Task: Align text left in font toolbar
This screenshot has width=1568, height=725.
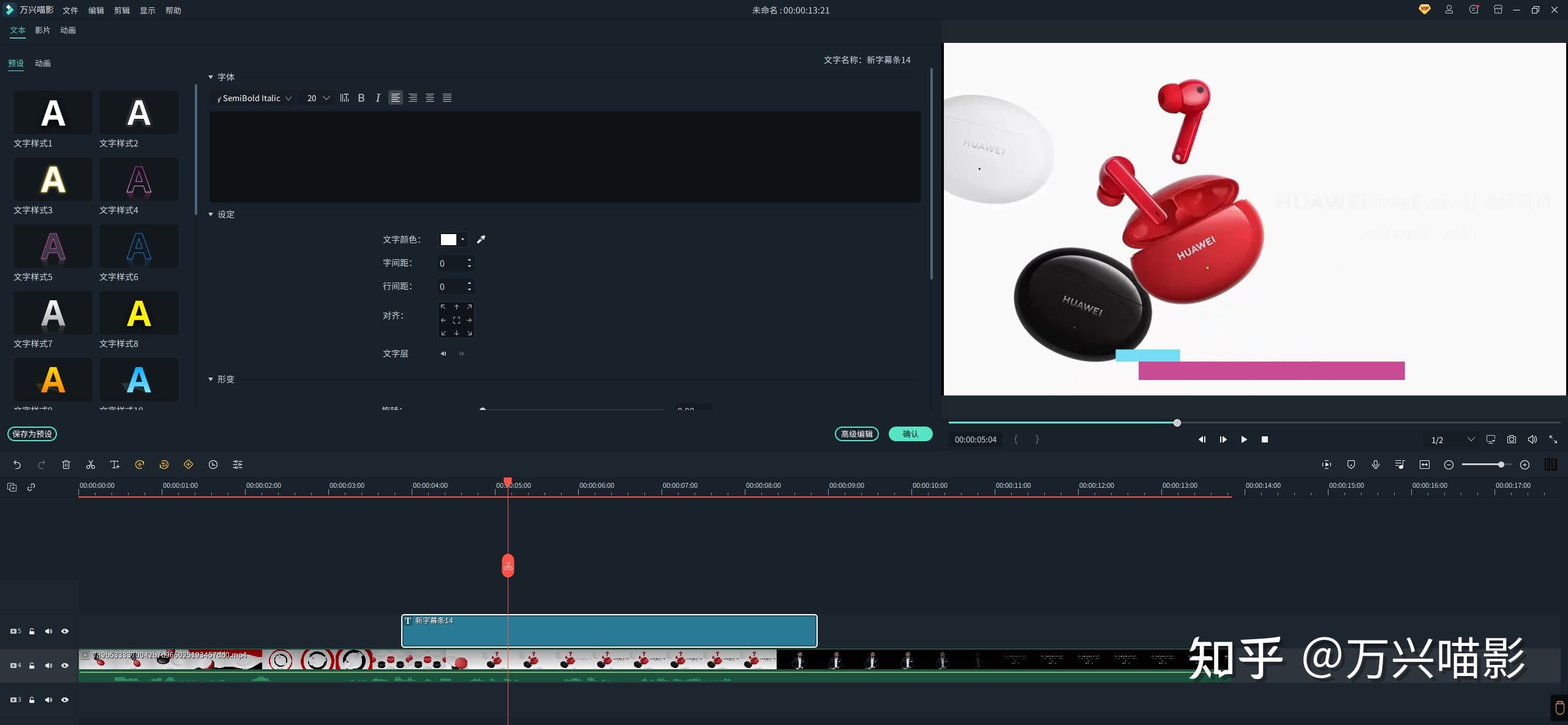Action: [x=396, y=98]
